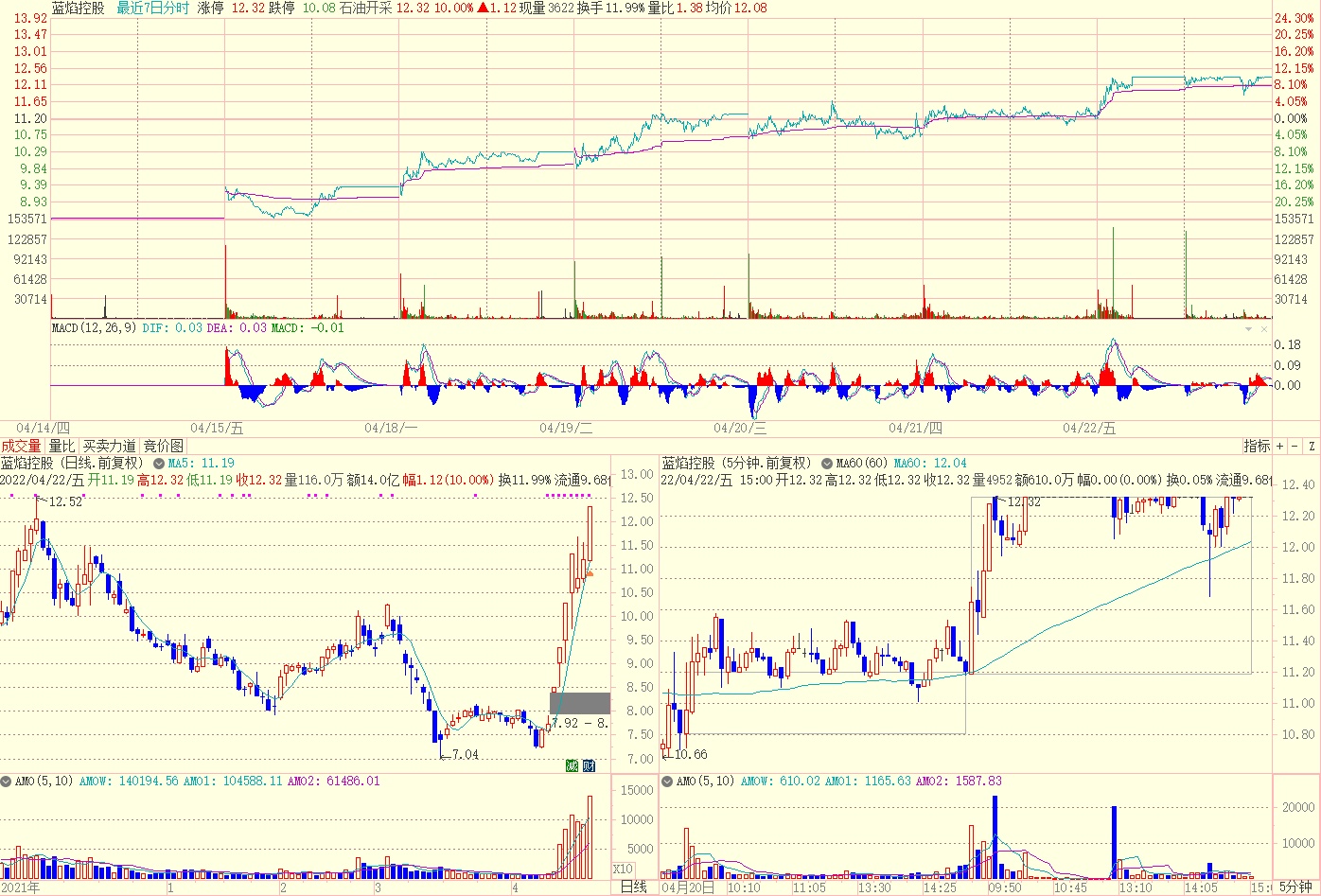Click the 2021年 label on daily time axis
The width and height of the screenshot is (1321, 896).
click(21, 887)
